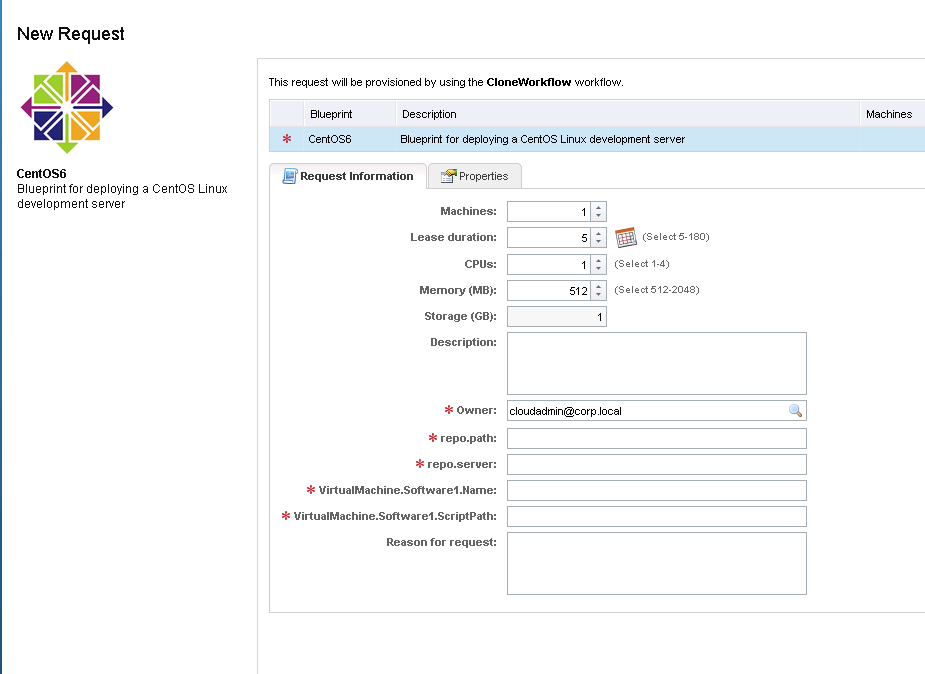Click the Memory (MB) value field

548,289
